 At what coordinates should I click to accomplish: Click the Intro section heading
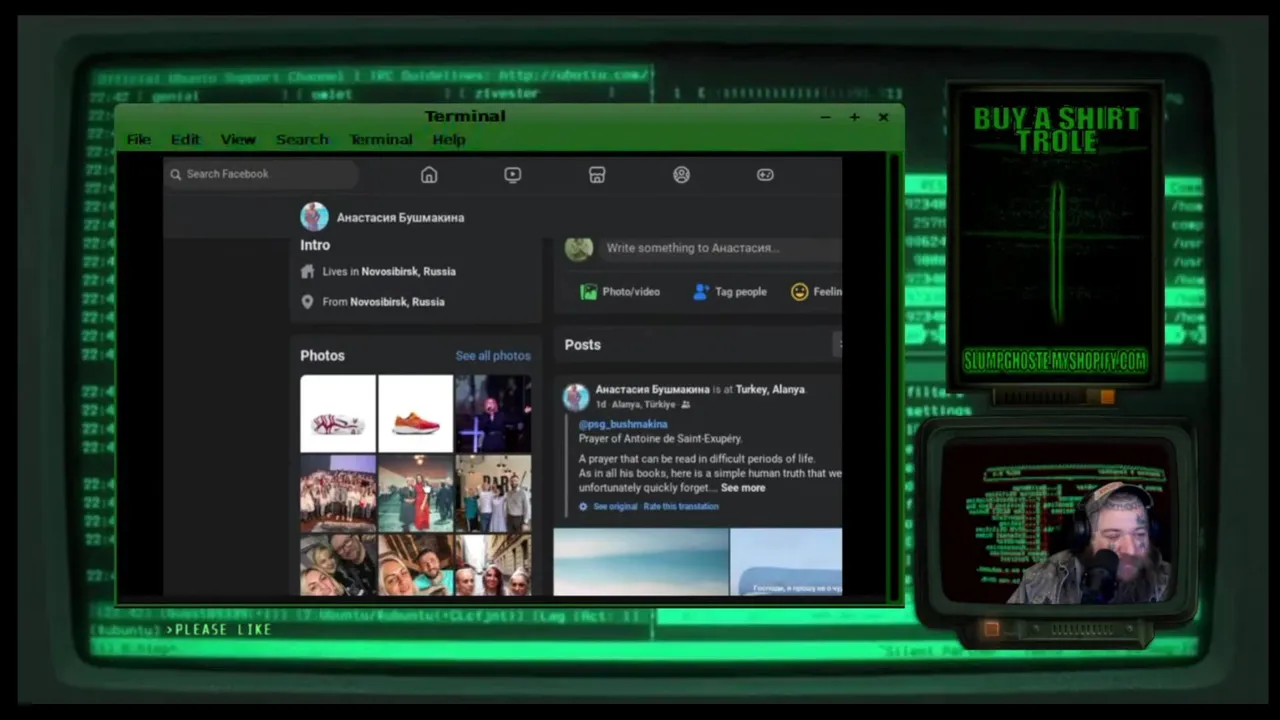click(x=315, y=245)
